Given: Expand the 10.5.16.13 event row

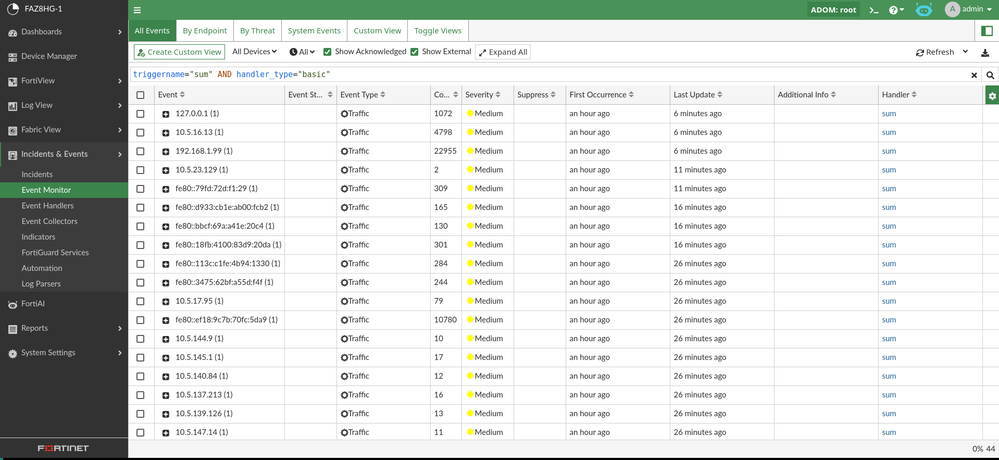Looking at the screenshot, I should 166,133.
